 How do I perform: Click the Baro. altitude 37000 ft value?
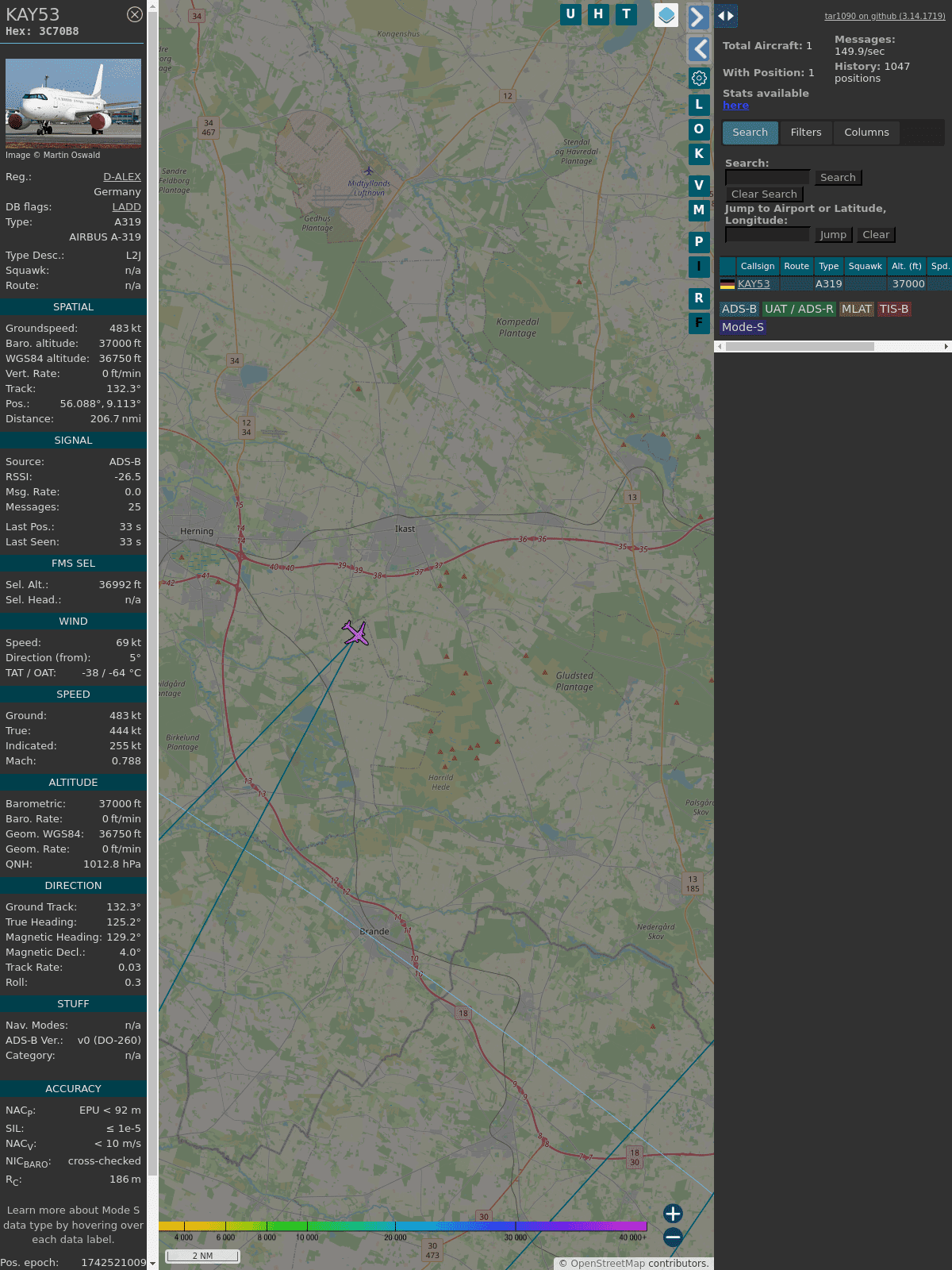tap(120, 344)
